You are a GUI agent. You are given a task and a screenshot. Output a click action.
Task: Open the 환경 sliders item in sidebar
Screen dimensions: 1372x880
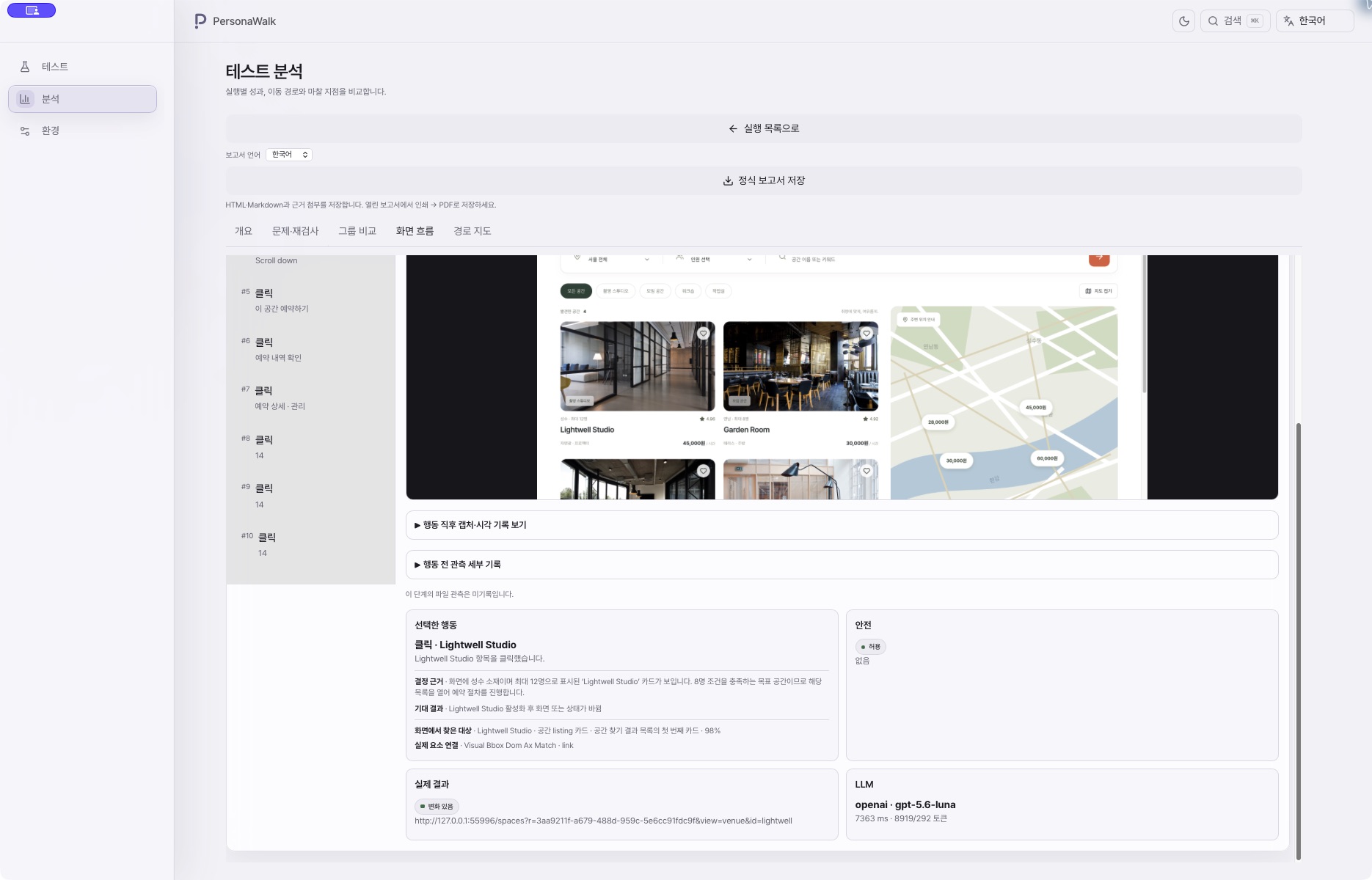click(x=82, y=131)
